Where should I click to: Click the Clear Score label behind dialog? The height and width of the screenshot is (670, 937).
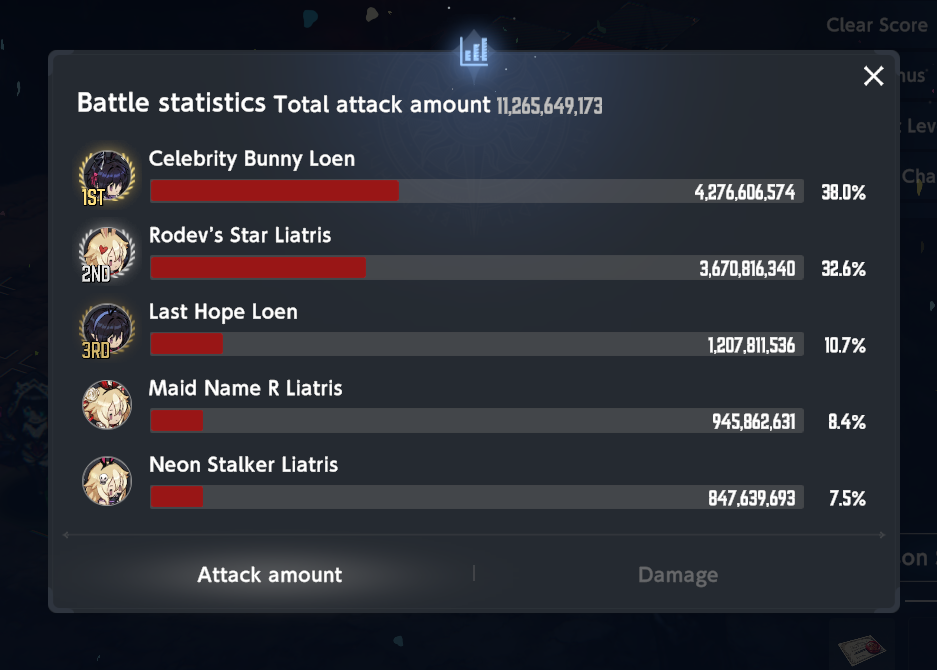tap(877, 25)
